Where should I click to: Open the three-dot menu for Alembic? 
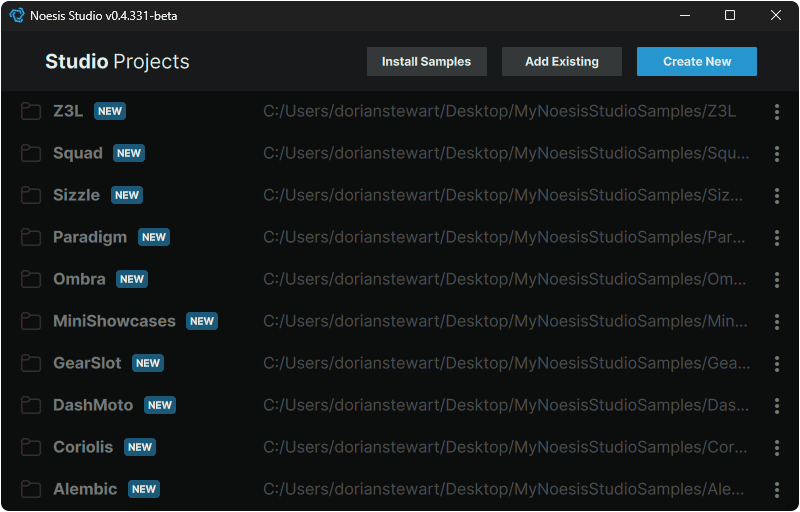click(777, 490)
